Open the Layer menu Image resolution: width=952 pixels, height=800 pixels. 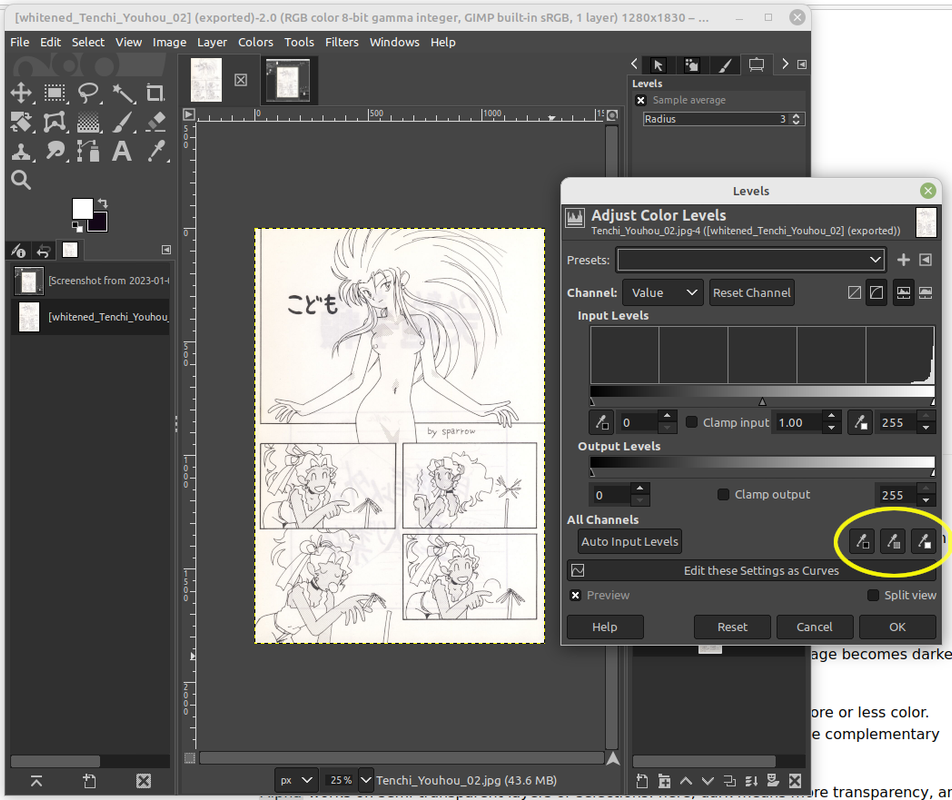pyautogui.click(x=212, y=42)
